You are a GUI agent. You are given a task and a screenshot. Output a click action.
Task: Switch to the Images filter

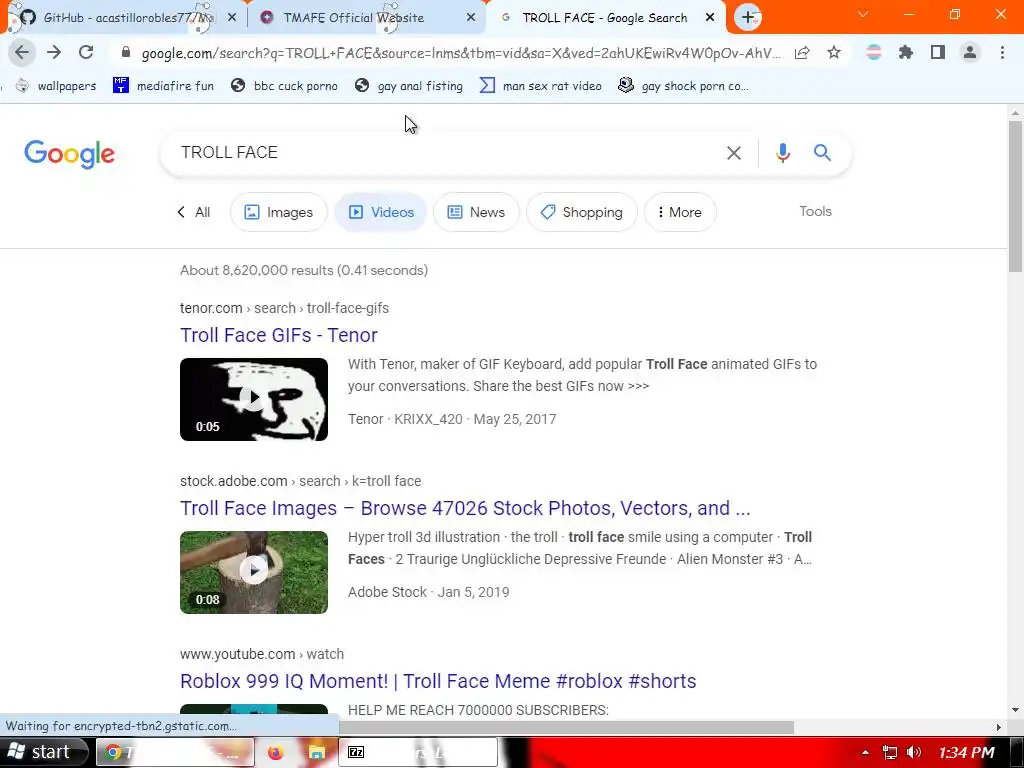279,212
